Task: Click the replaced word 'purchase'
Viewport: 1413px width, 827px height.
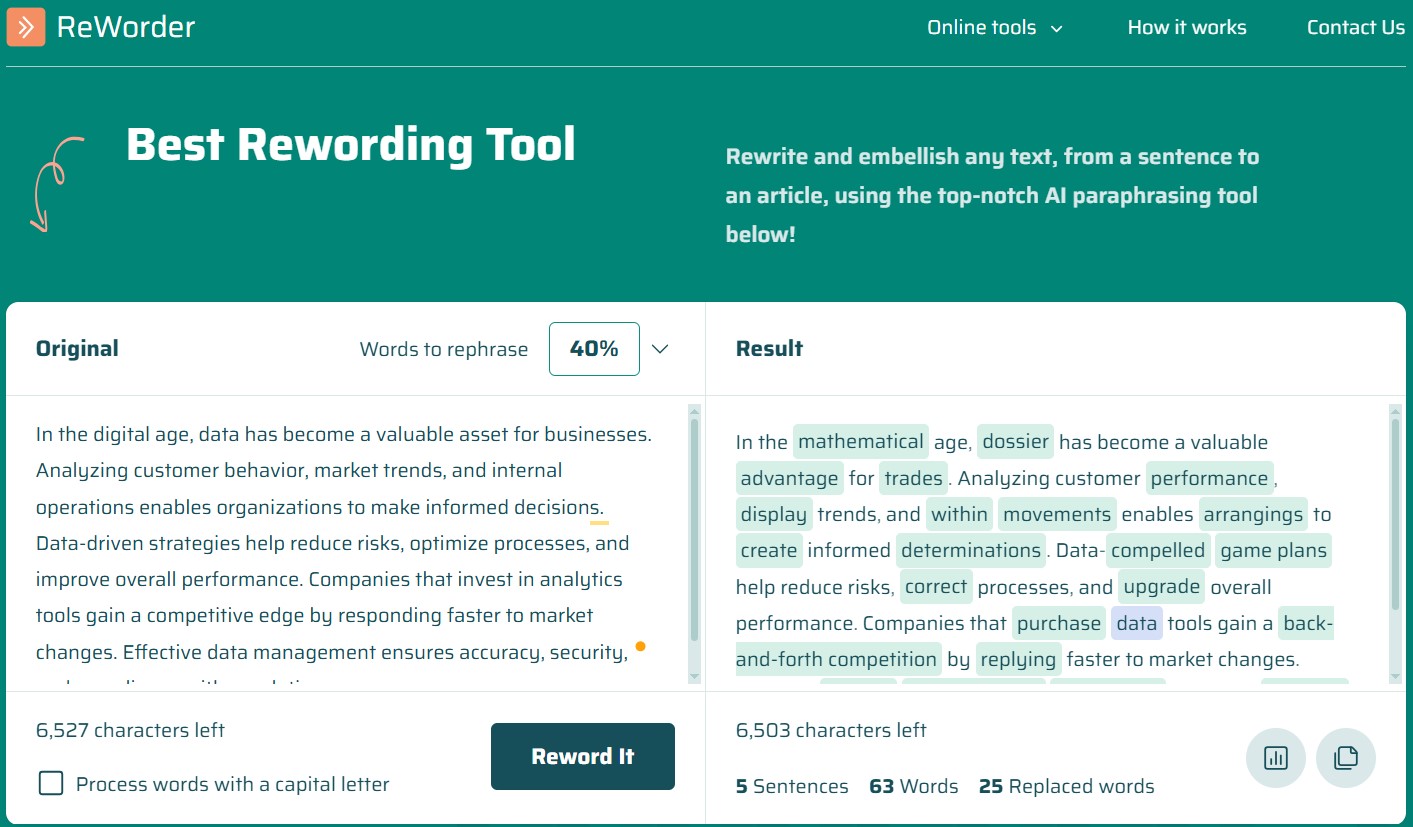Action: point(1058,622)
